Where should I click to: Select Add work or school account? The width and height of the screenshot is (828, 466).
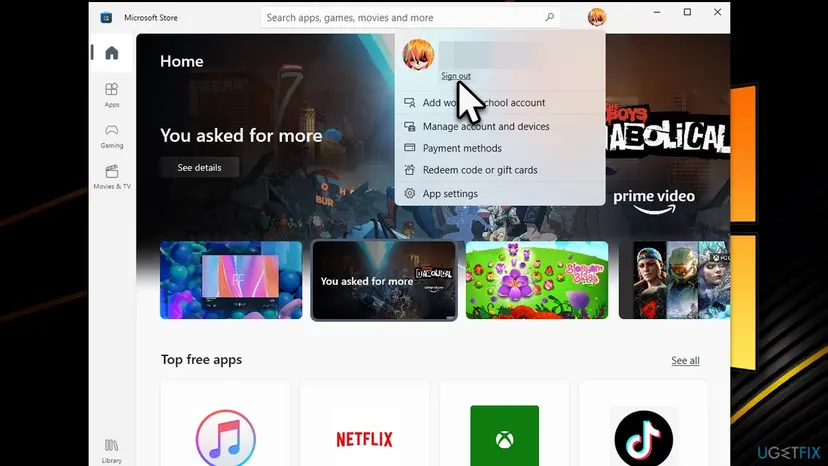pos(500,102)
